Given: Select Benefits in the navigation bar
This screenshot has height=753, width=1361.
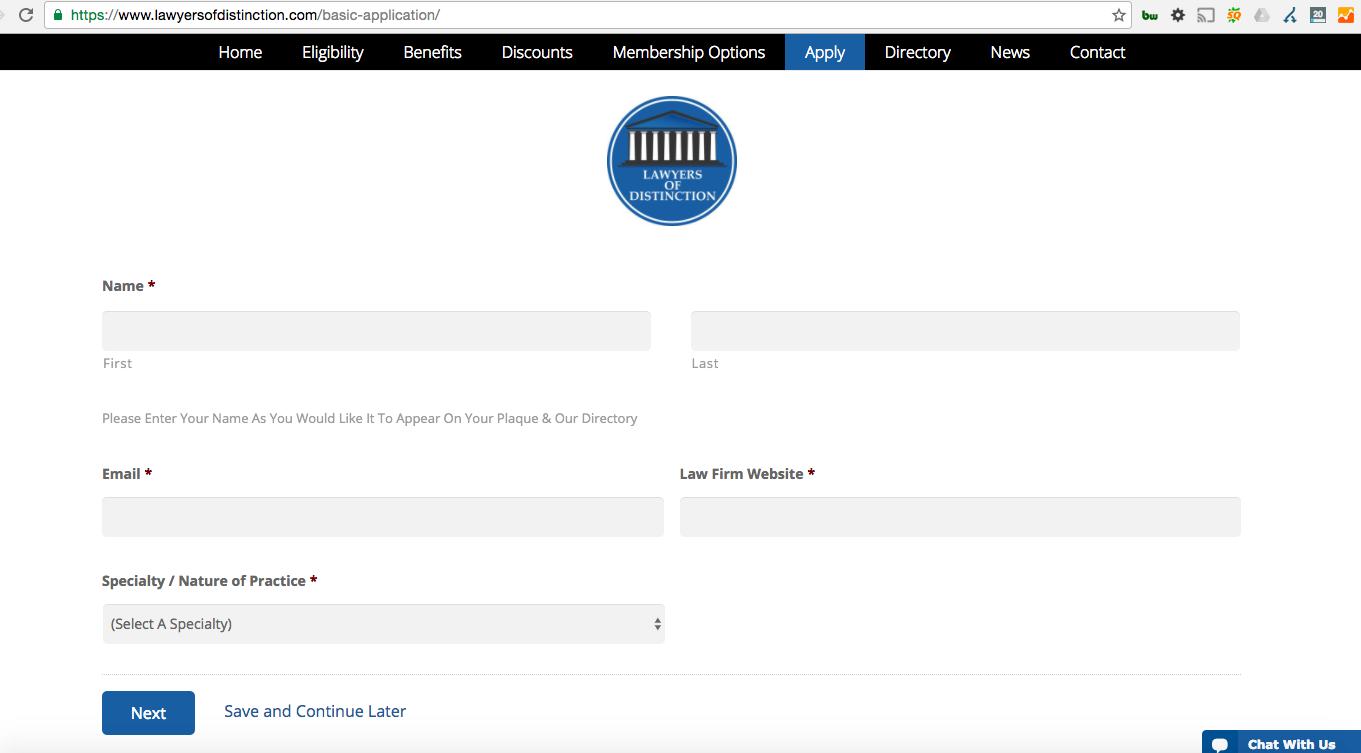Looking at the screenshot, I should coord(433,52).
